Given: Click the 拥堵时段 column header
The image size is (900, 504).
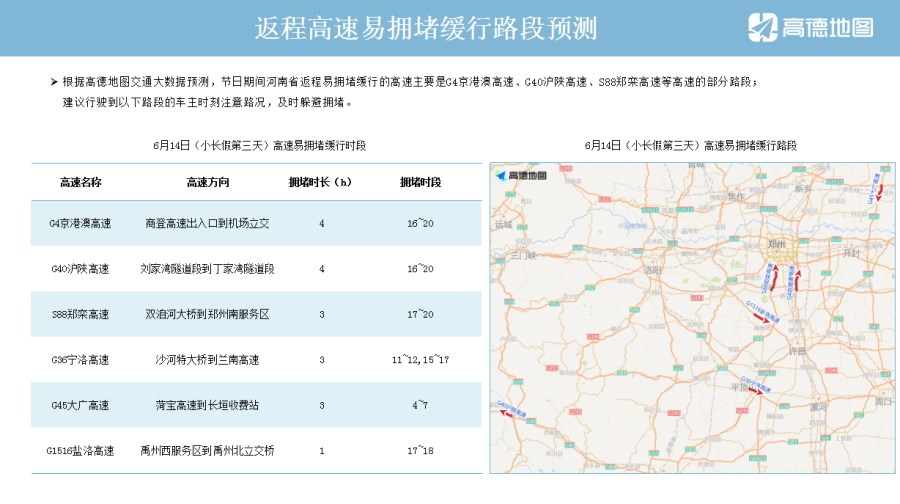Looking at the screenshot, I should click(420, 182).
